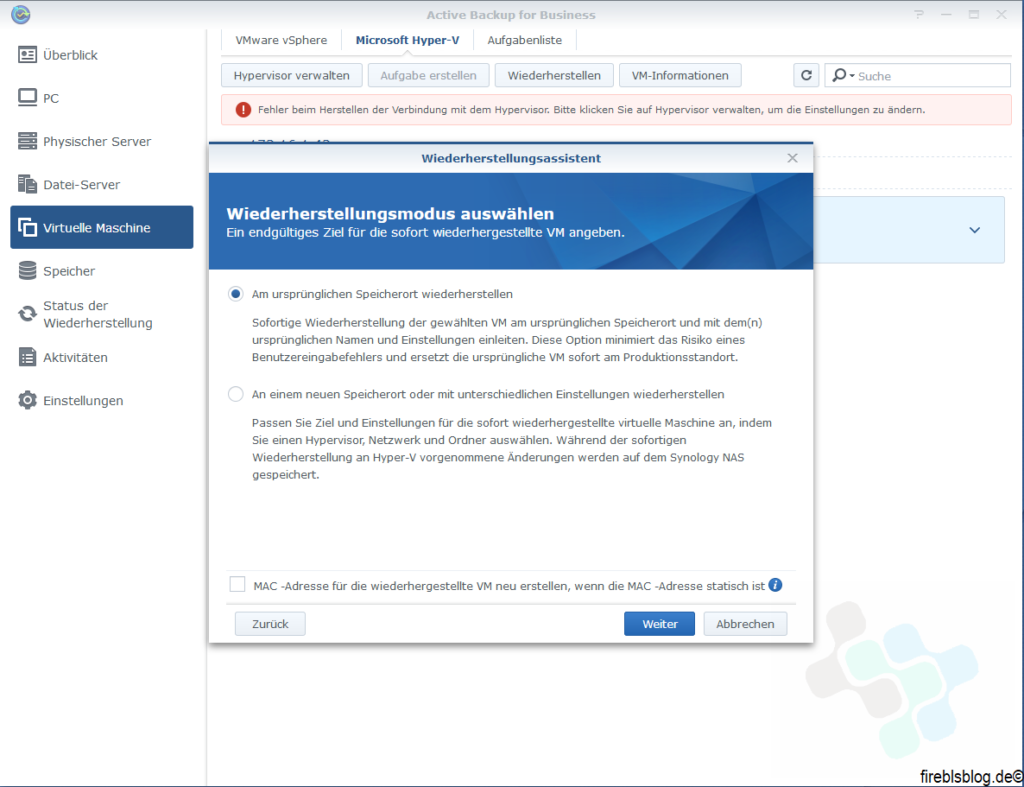The width and height of the screenshot is (1024, 787).
Task: Open Aktivitäten via the list icon
Action: [x=27, y=357]
